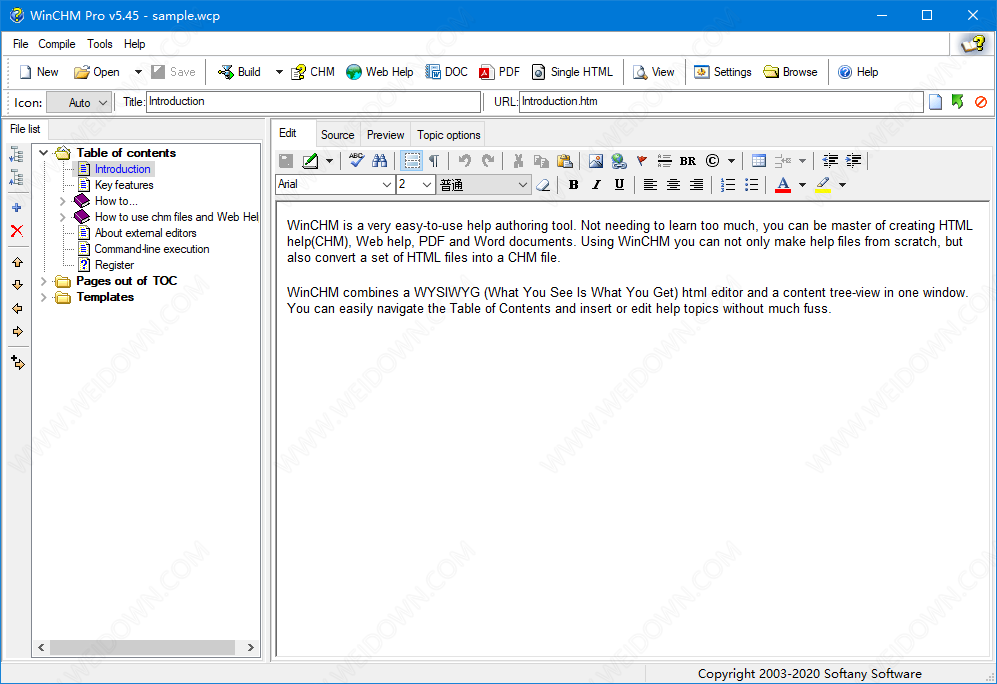Open font color dropdown arrow
This screenshot has width=997, height=684.
click(802, 185)
